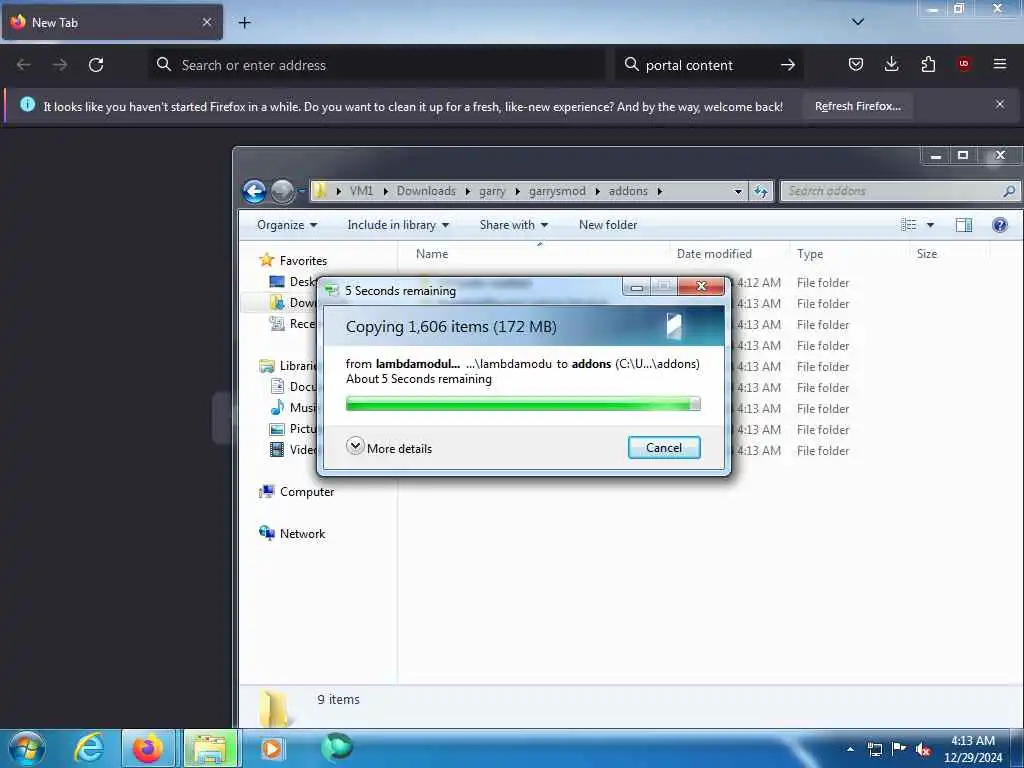Click the Refresh Firefox button
Screen dimensions: 1024x768
(857, 106)
